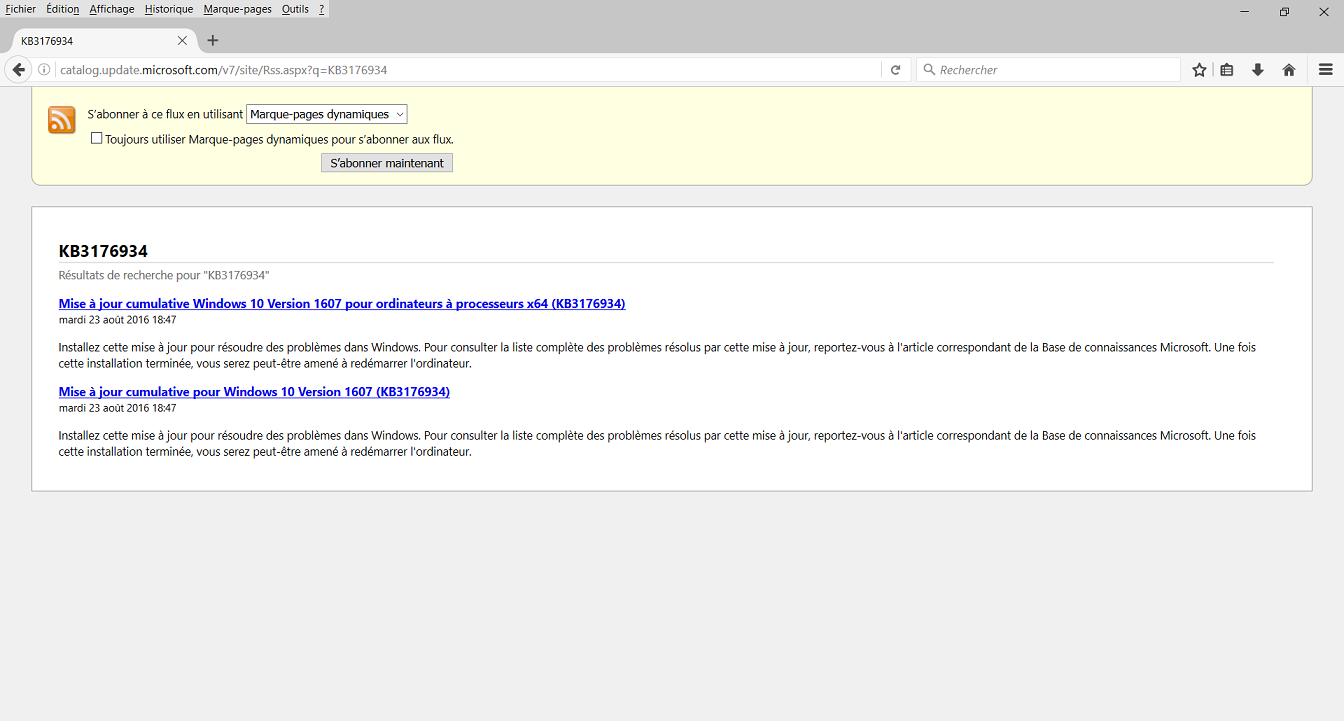Click the KB3176934 feed title heading
Image resolution: width=1344 pixels, height=721 pixels.
pyautogui.click(x=103, y=251)
